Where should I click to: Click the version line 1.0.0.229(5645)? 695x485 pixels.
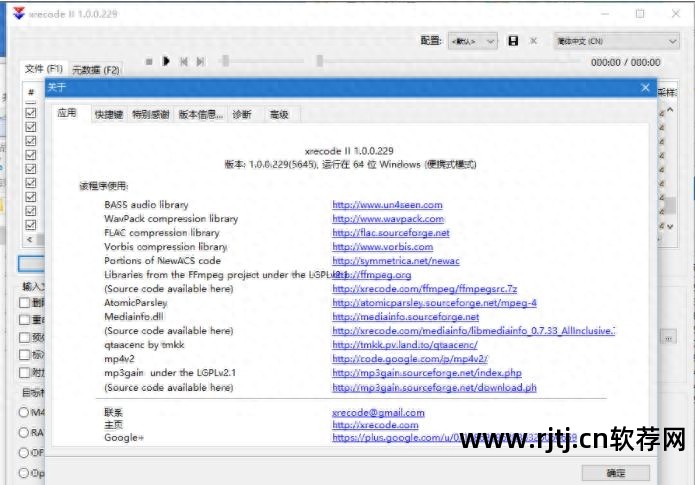pos(350,164)
